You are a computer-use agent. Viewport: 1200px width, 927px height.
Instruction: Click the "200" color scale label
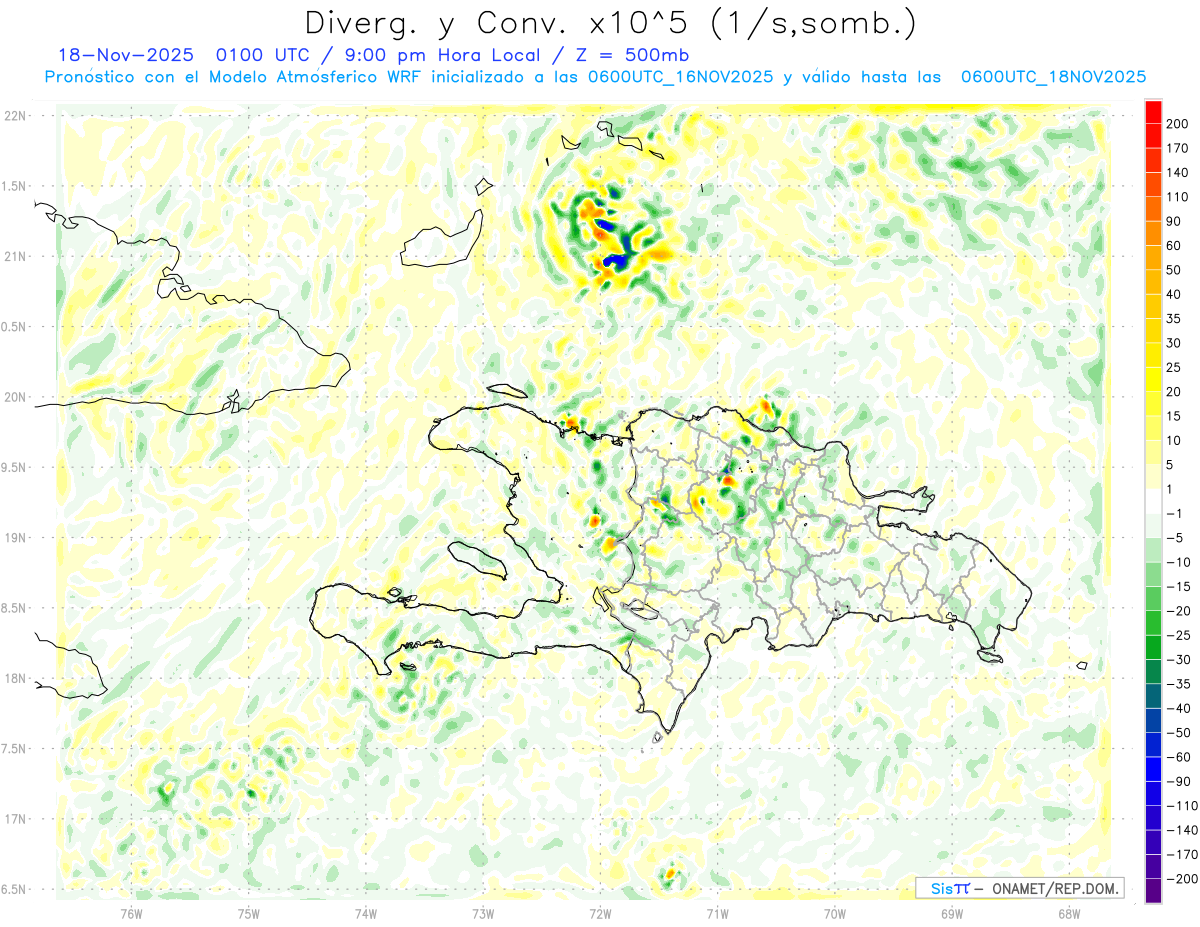point(1177,124)
